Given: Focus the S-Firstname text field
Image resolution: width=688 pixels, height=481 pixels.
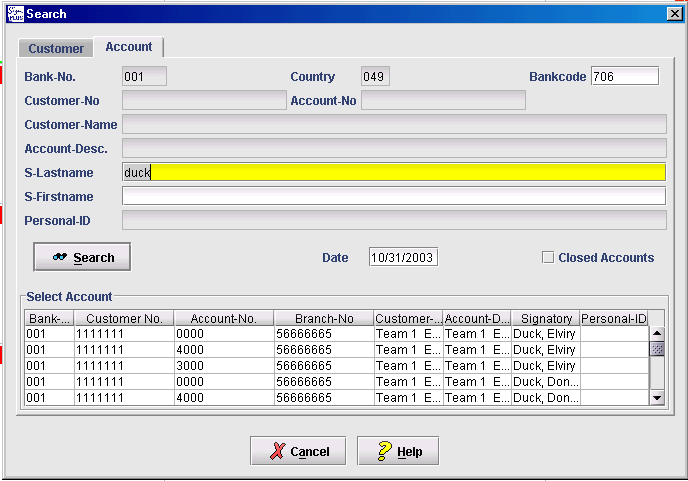Looking at the screenshot, I should pos(393,196).
